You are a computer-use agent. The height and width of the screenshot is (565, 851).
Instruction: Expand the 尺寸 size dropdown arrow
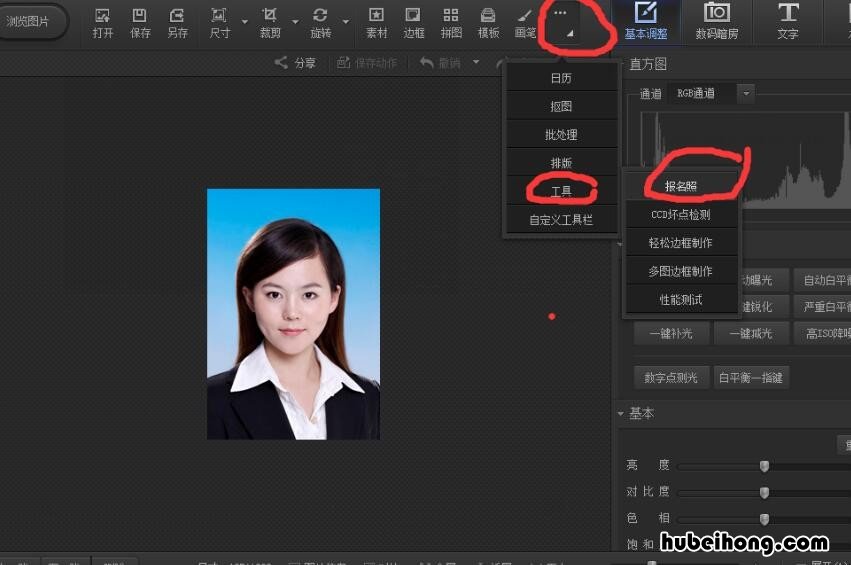click(244, 22)
